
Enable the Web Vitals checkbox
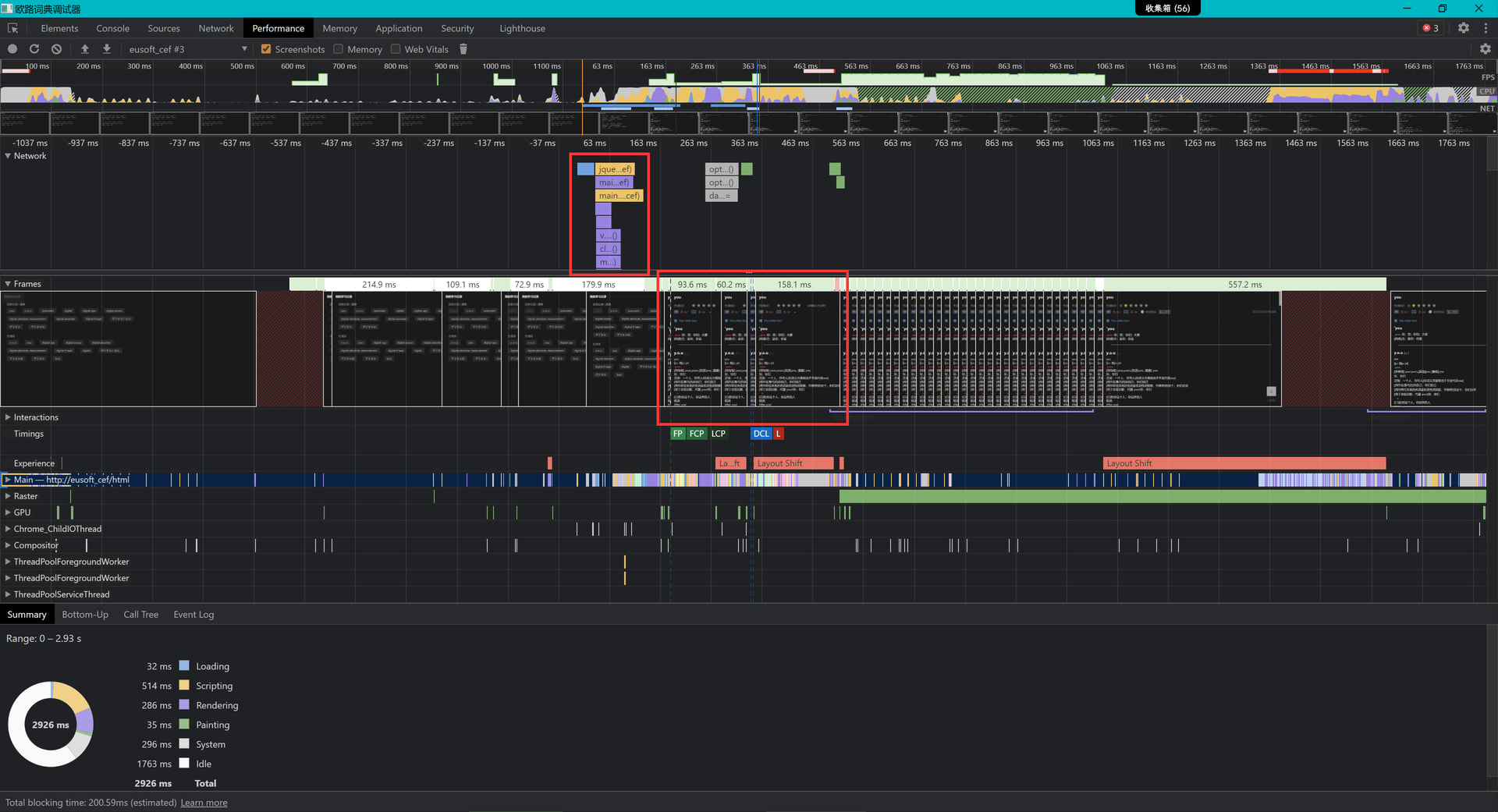pyautogui.click(x=396, y=49)
